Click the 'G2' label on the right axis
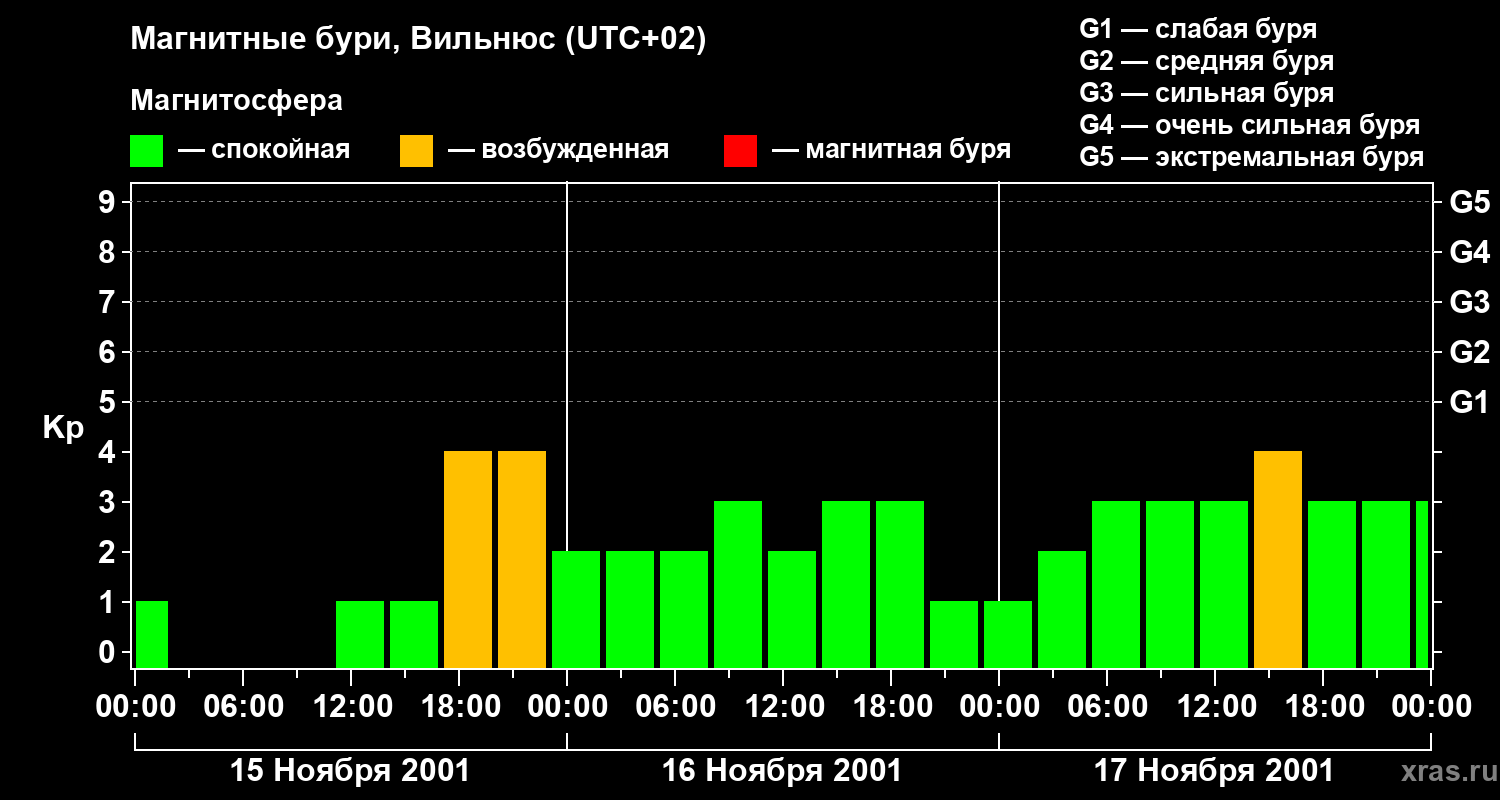This screenshot has height=800, width=1500. coord(1469,352)
